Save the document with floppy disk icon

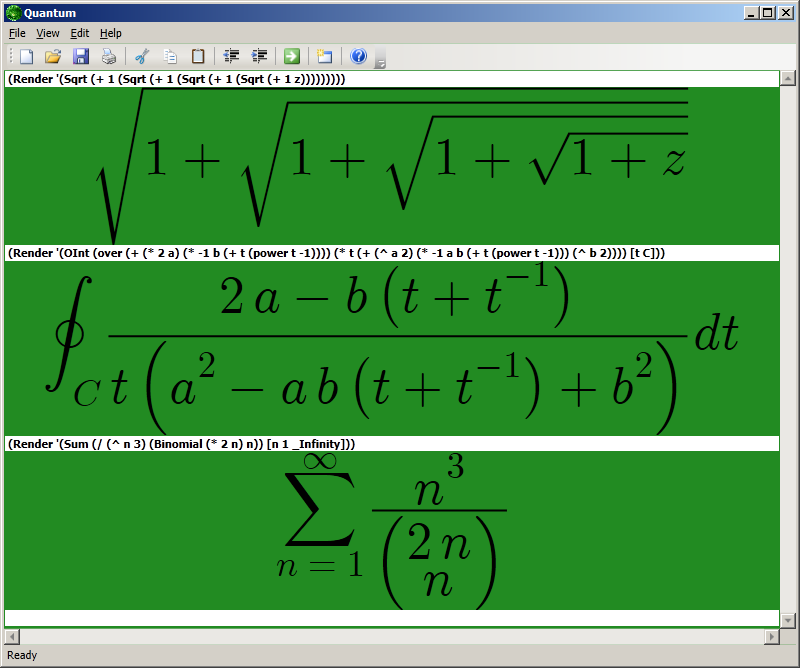[x=81, y=56]
